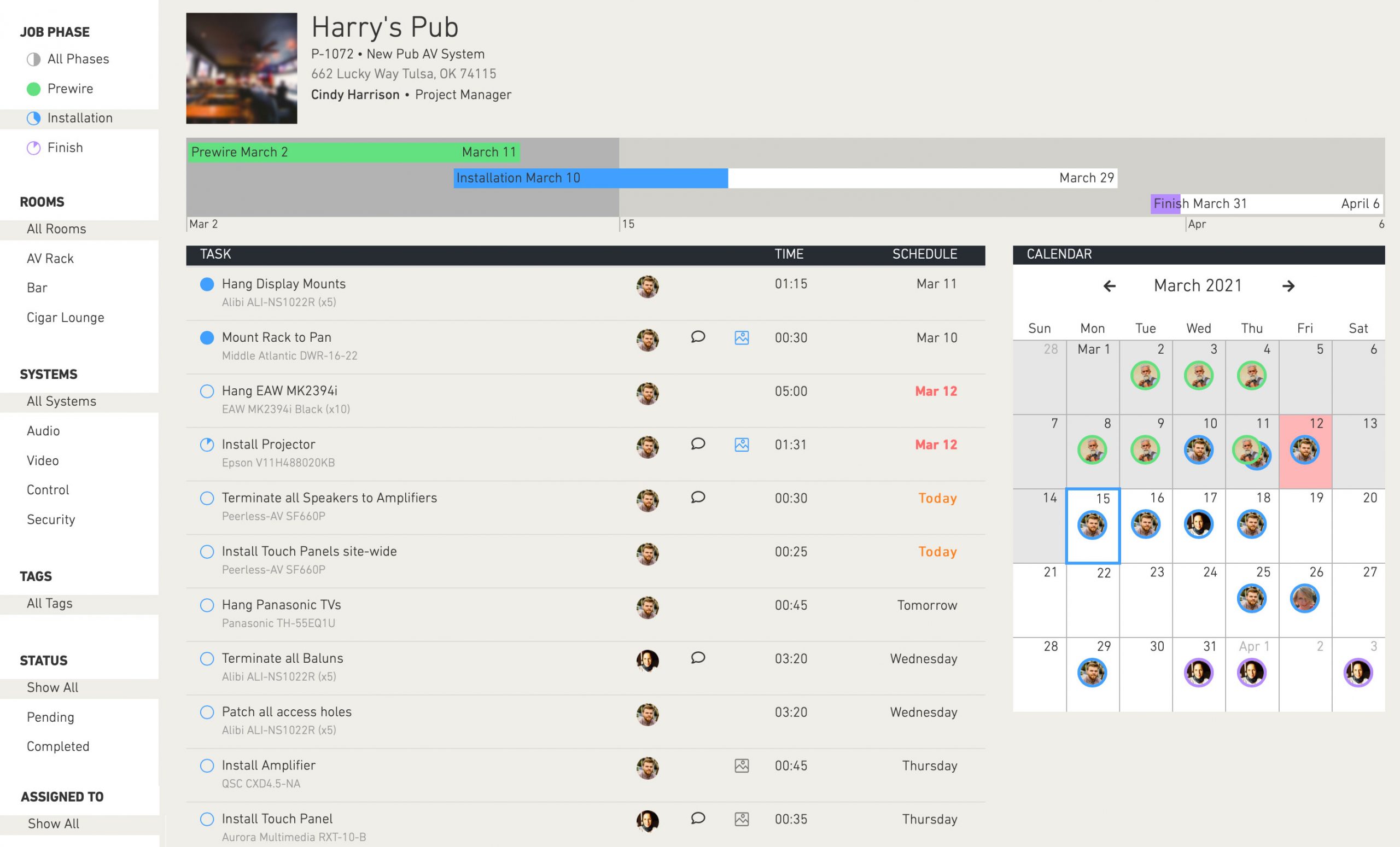
Task: Click assignee avatar on Install Amplifier
Action: click(x=647, y=768)
